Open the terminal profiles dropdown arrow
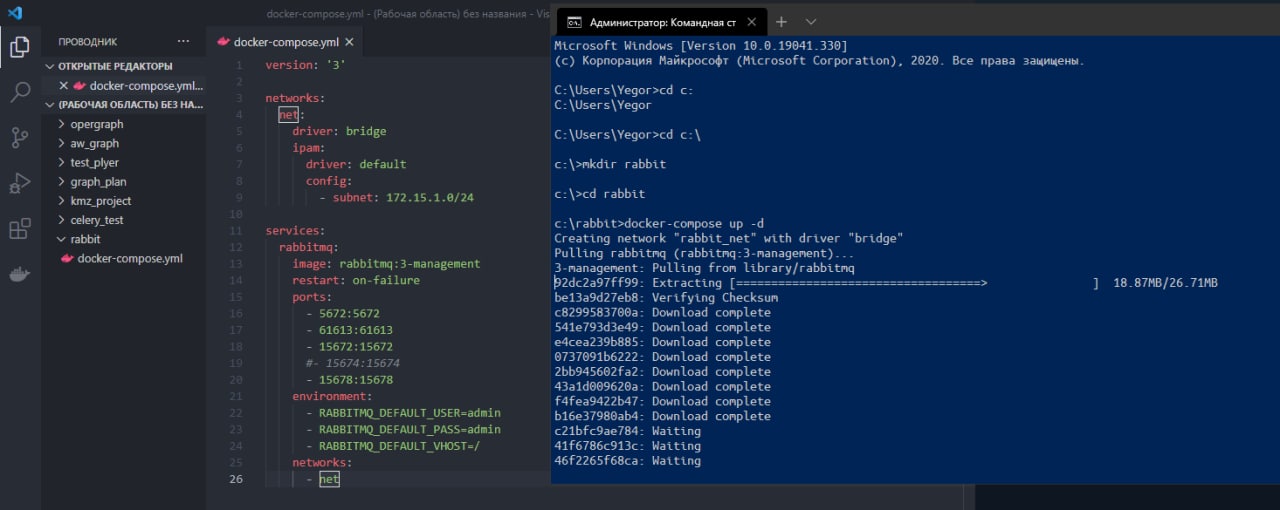Image resolution: width=1280 pixels, height=510 pixels. (811, 21)
